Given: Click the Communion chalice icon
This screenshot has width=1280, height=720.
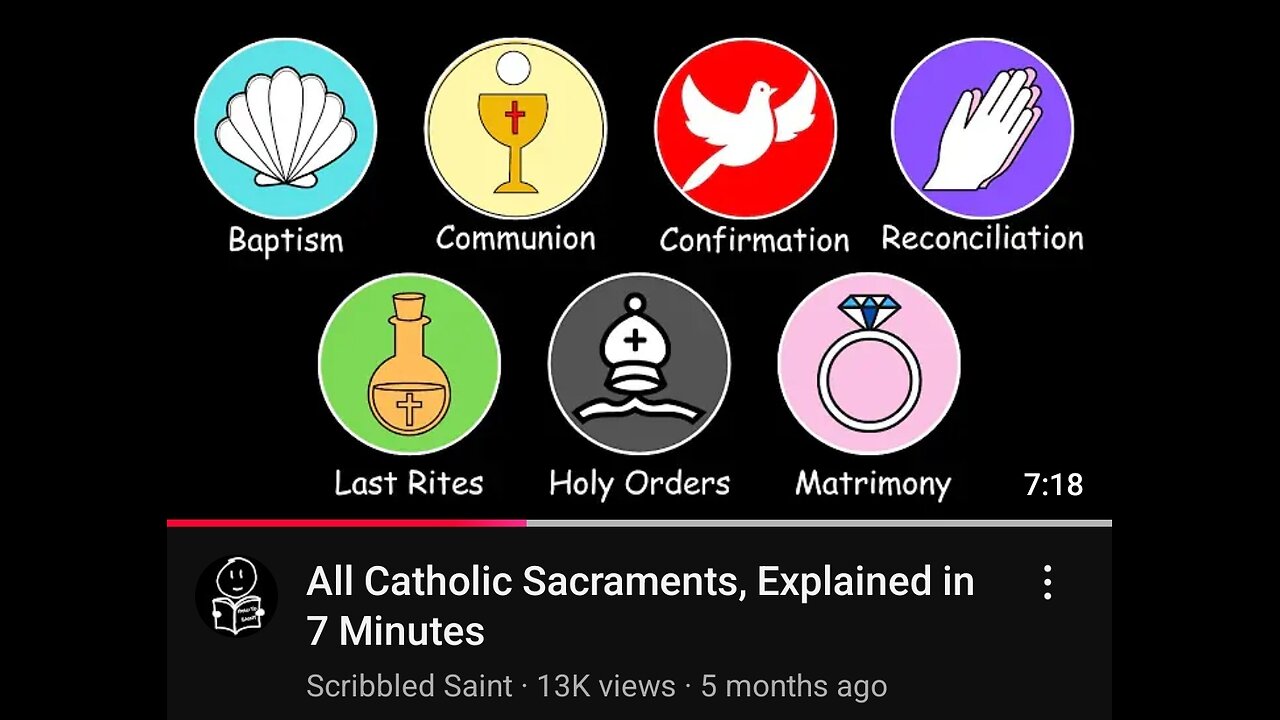Looking at the screenshot, I should [515, 128].
